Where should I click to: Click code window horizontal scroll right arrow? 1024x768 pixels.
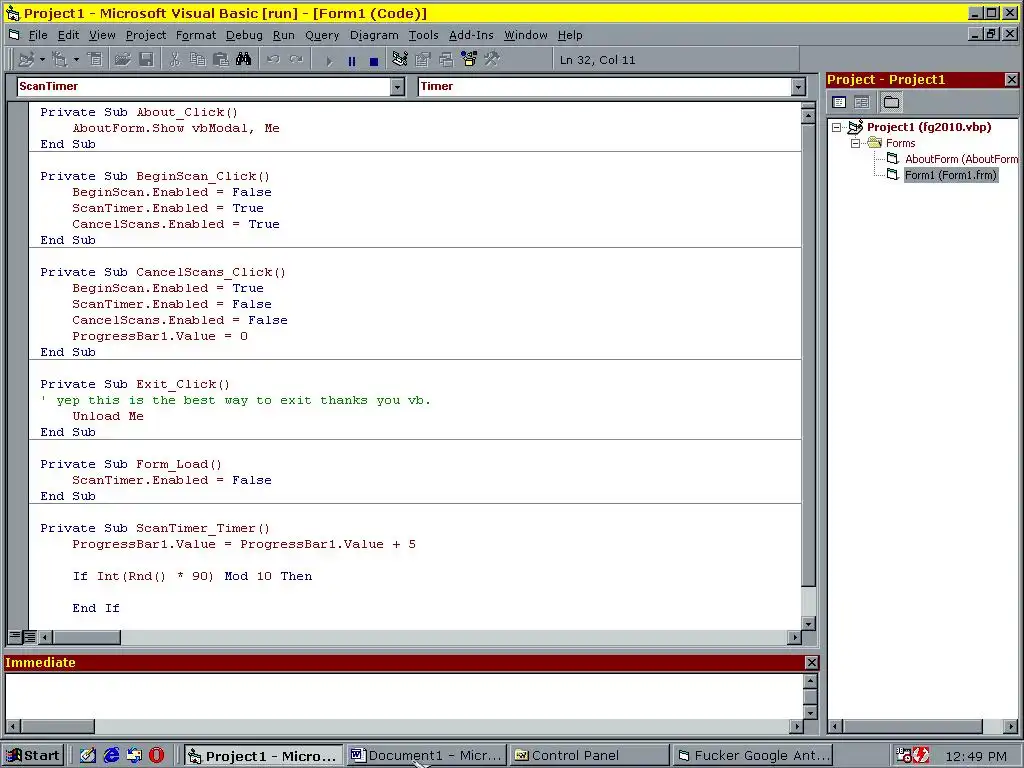(x=794, y=637)
